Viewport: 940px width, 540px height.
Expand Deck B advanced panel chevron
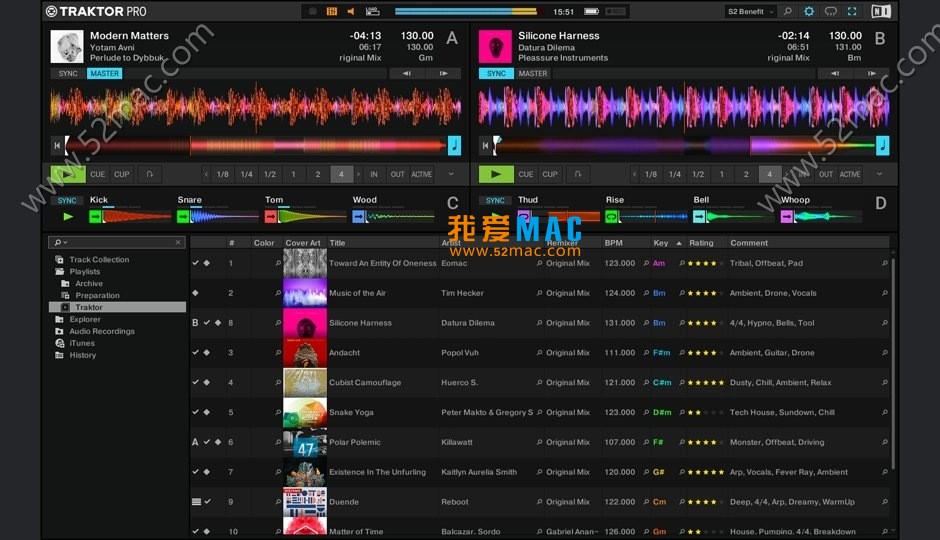tap(879, 174)
